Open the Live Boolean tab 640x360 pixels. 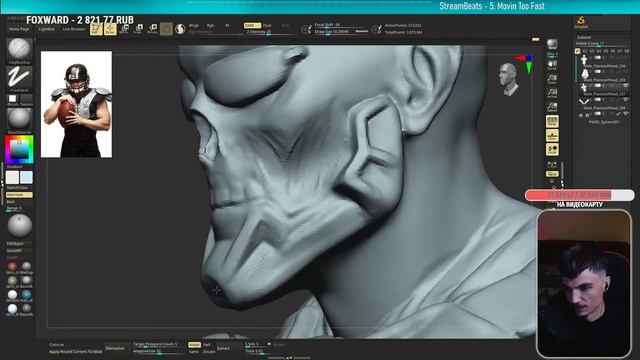pos(74,29)
